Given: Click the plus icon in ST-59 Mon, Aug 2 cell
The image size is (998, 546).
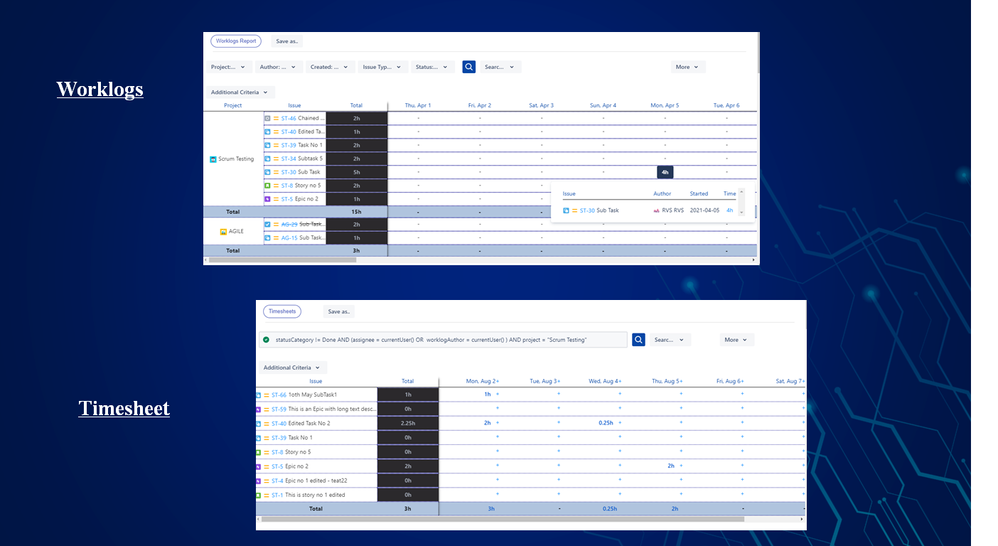Looking at the screenshot, I should click(497, 409).
